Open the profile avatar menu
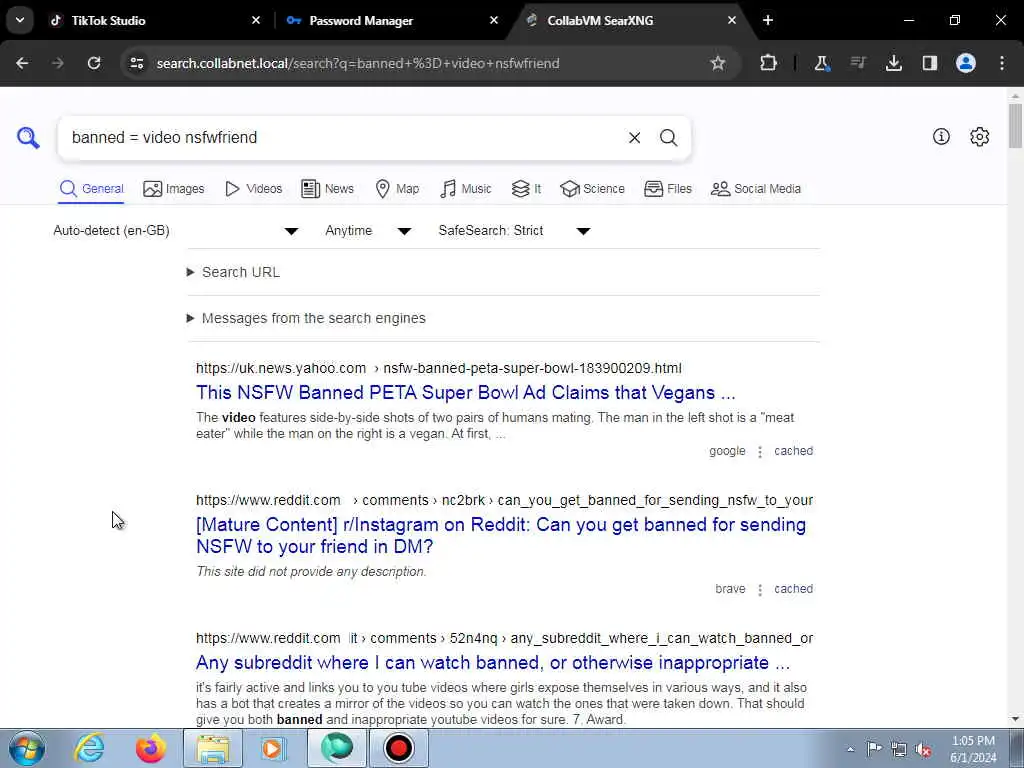The height and width of the screenshot is (768, 1024). point(966,63)
